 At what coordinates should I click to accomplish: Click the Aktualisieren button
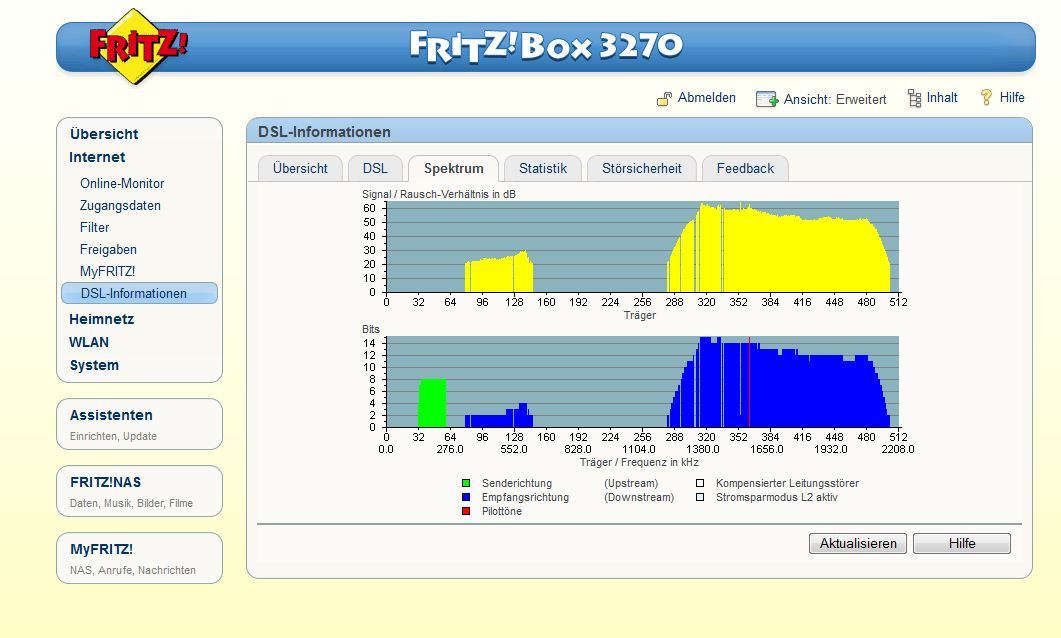pos(857,543)
